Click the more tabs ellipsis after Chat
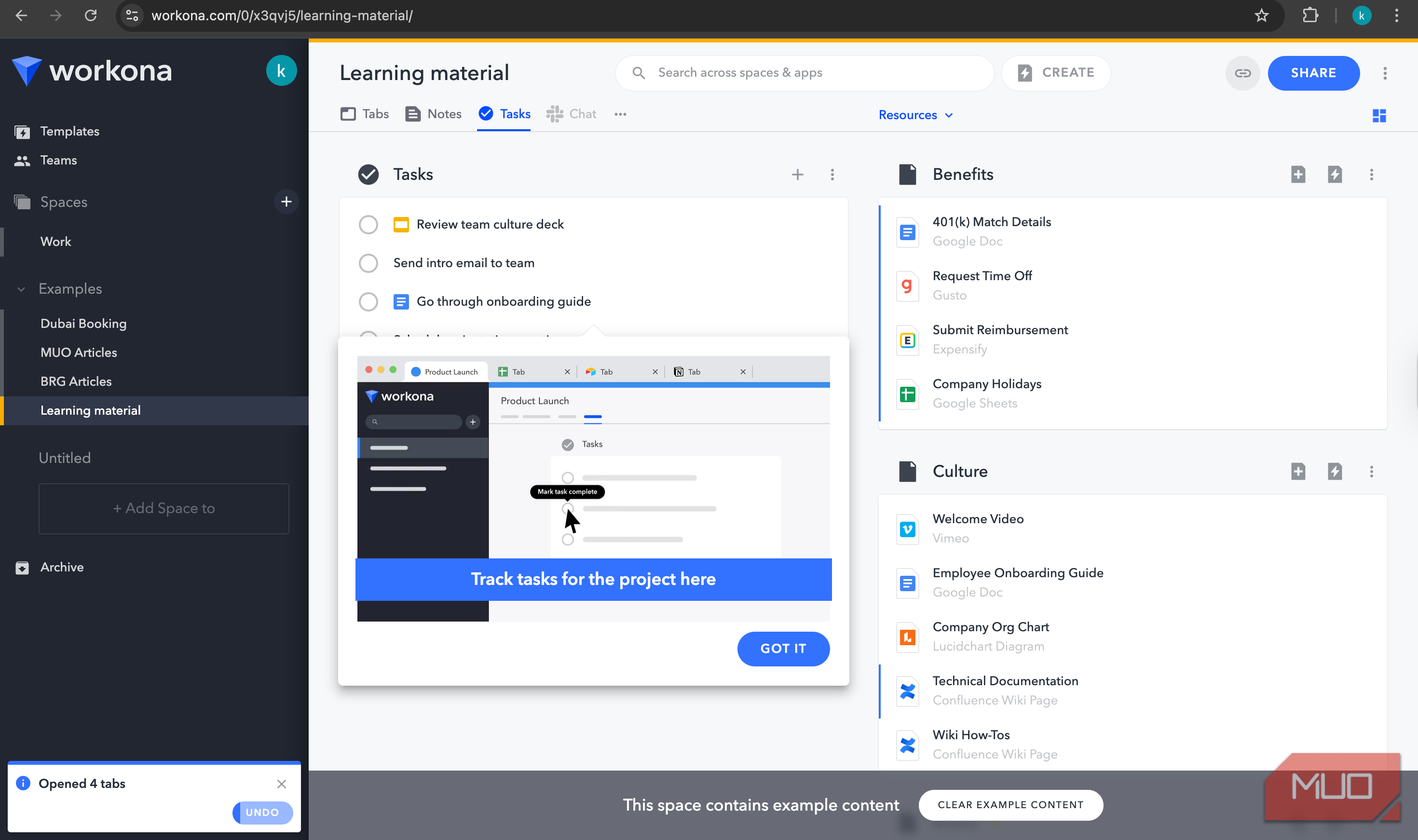The height and width of the screenshot is (840, 1418). click(x=620, y=114)
